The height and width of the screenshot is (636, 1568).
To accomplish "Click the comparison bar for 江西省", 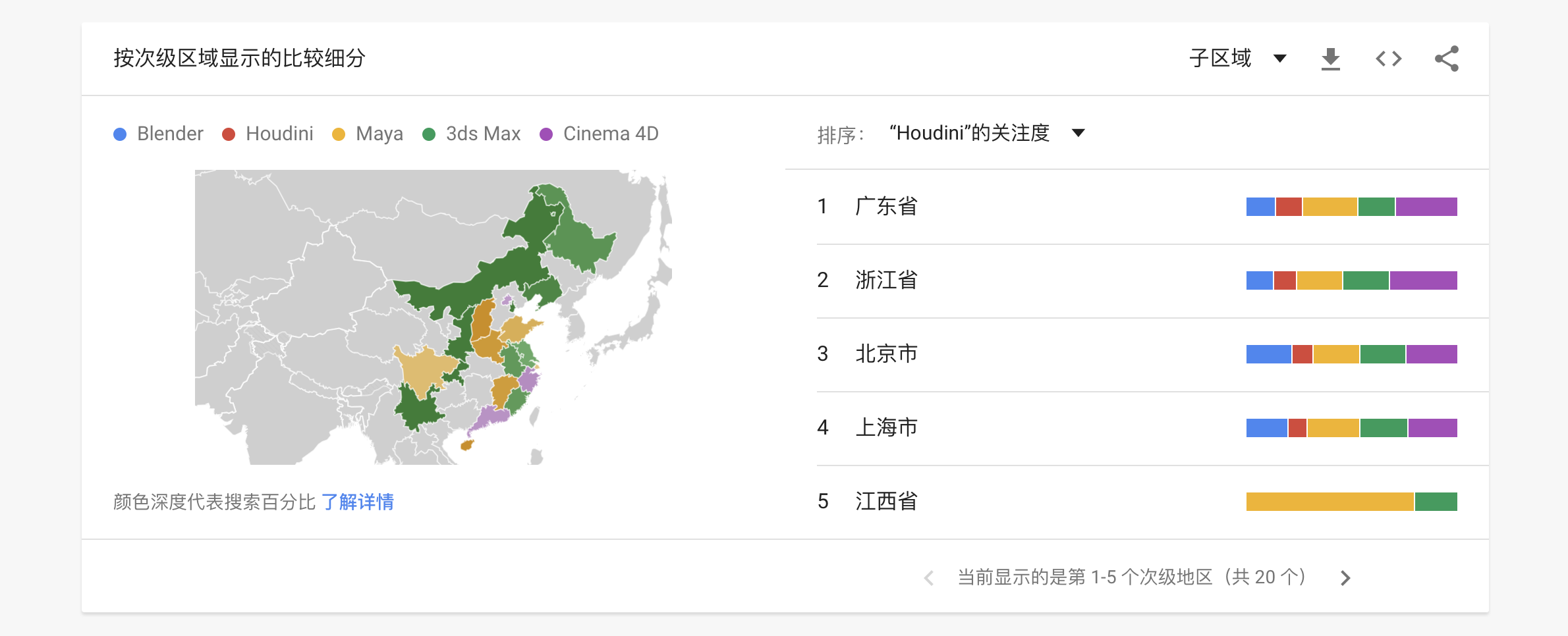I will tap(1351, 502).
